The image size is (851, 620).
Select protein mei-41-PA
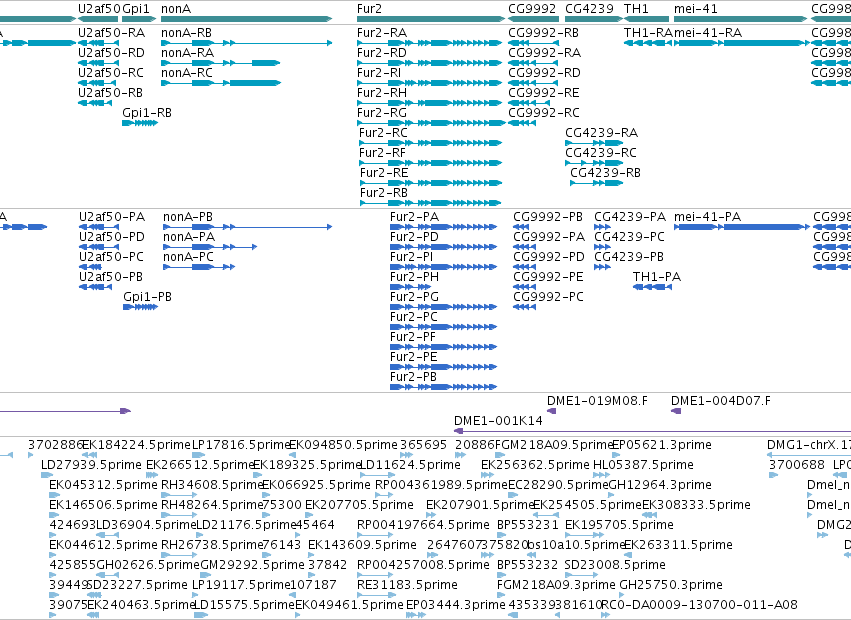click(x=742, y=227)
